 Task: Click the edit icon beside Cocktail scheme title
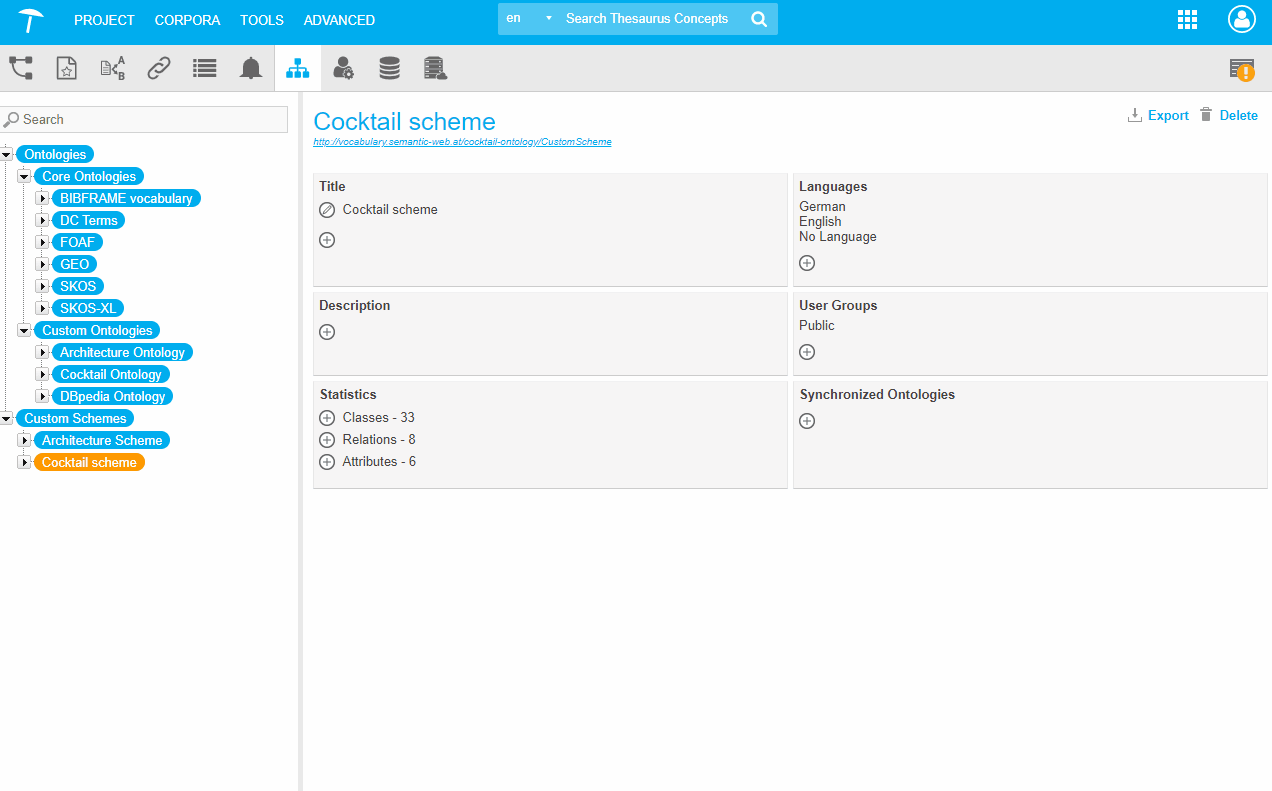[x=327, y=210]
